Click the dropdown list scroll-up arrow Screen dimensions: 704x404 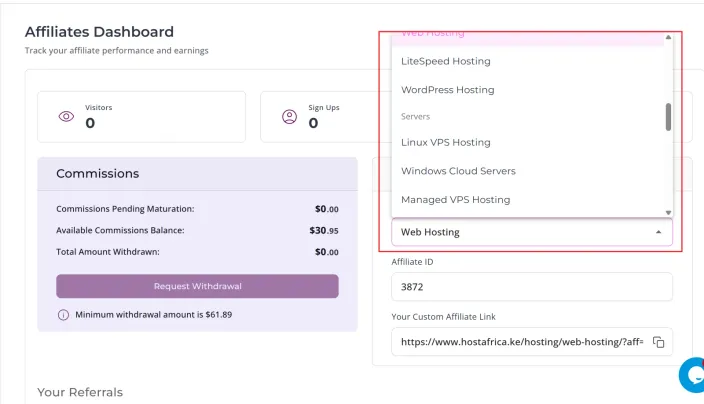[668, 37]
